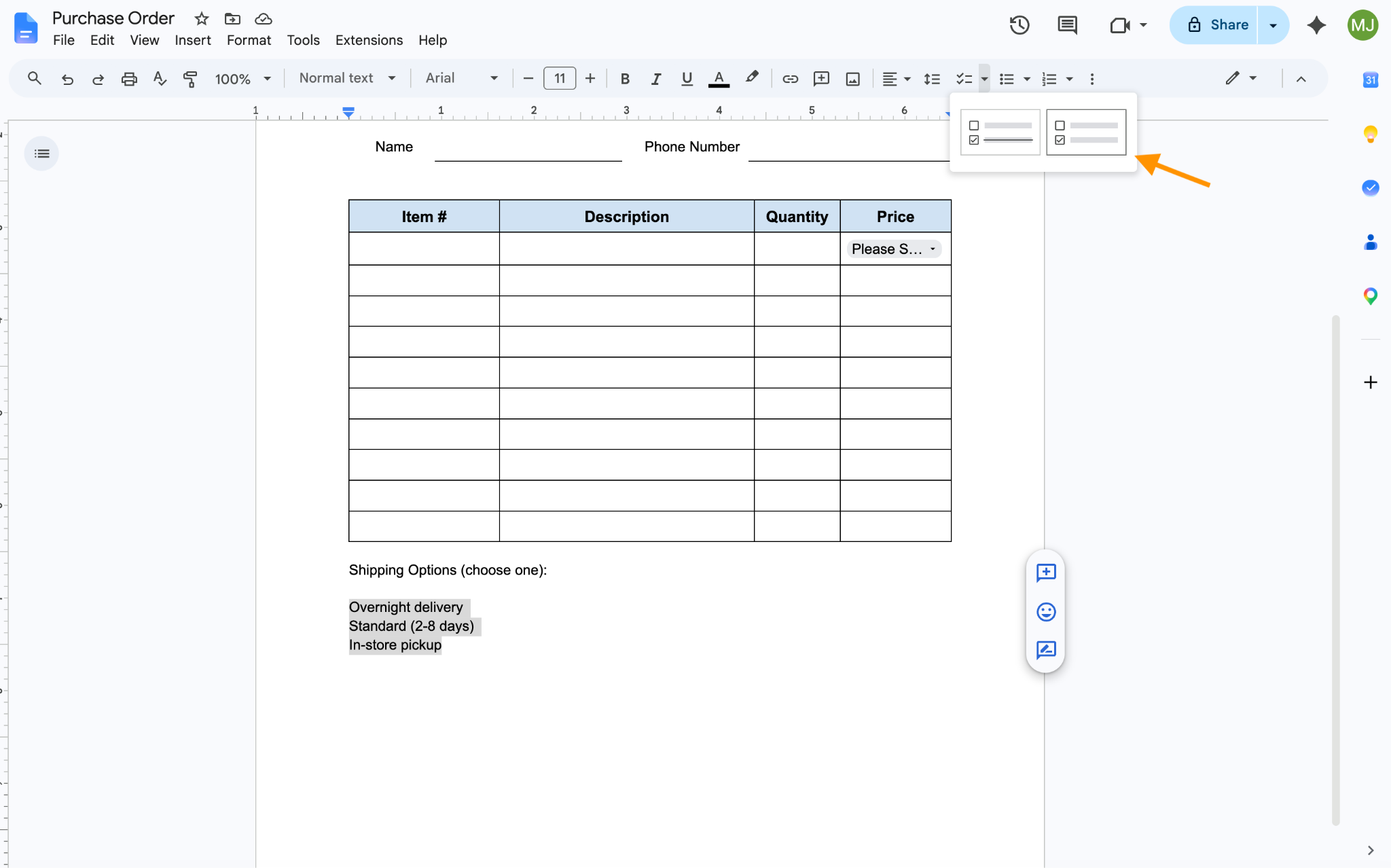The image size is (1391, 868).
Task: Open Contacts side panel
Action: tap(1371, 242)
